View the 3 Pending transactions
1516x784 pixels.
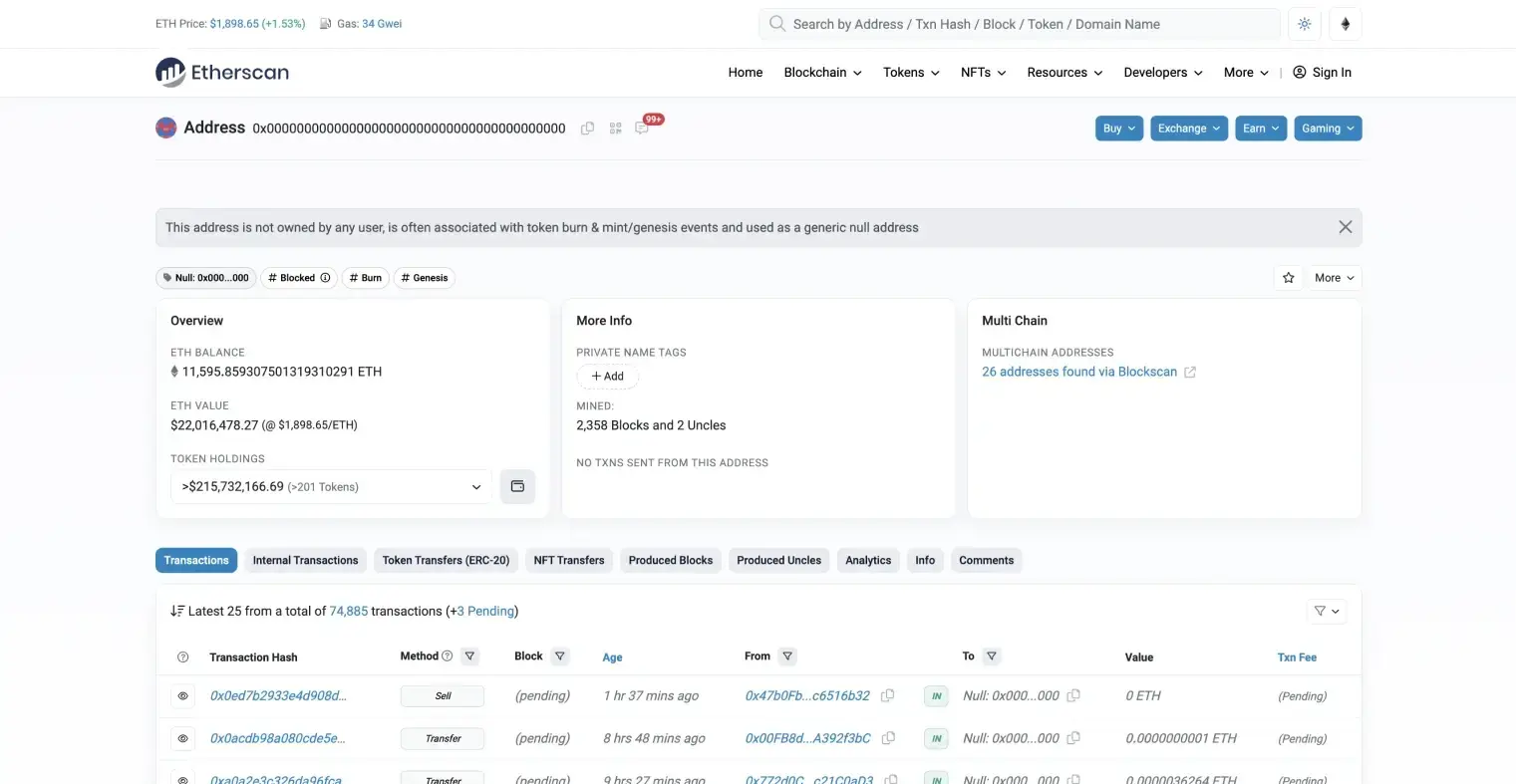point(485,611)
